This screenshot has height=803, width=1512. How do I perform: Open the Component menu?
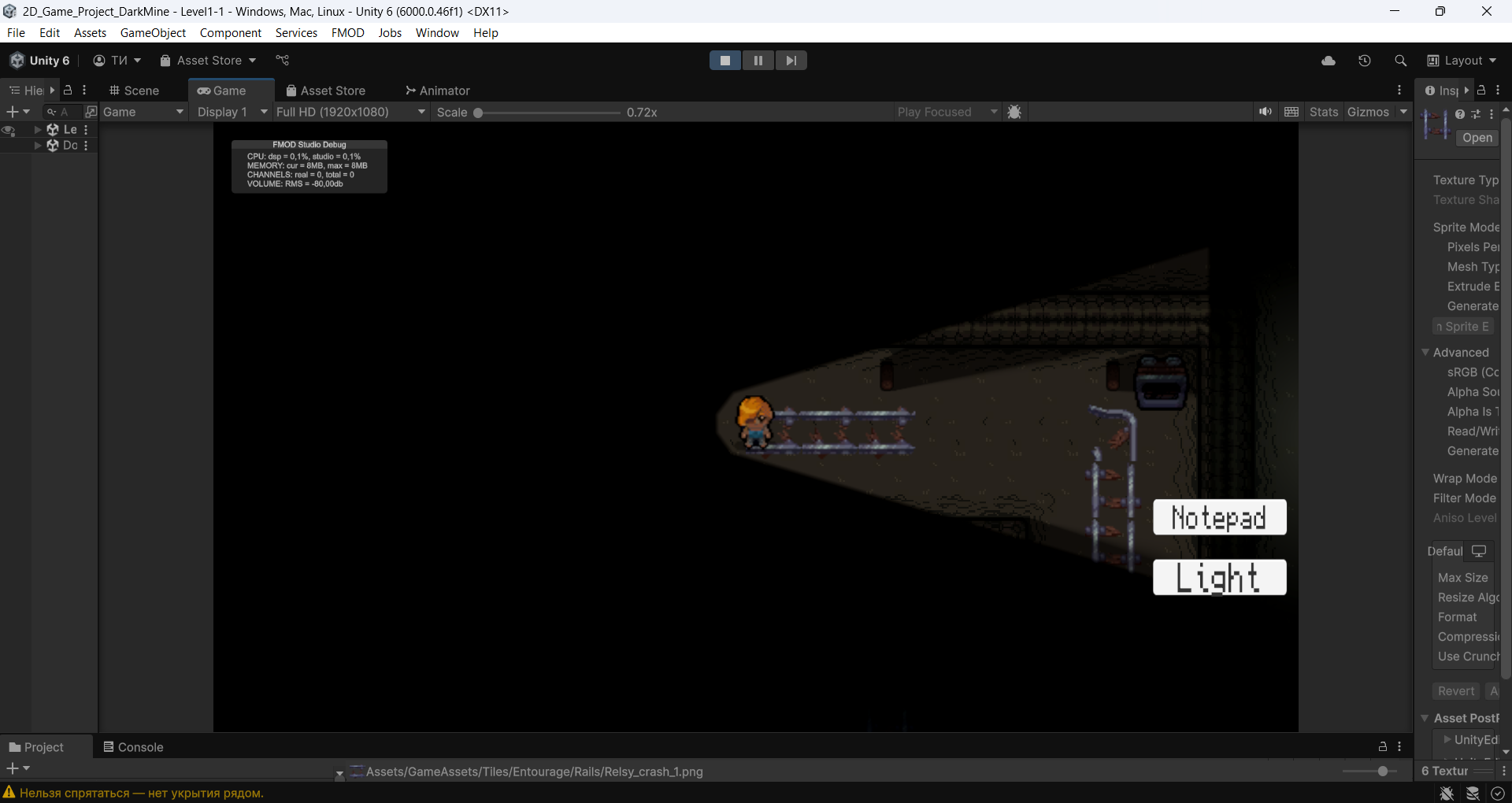pyautogui.click(x=230, y=32)
